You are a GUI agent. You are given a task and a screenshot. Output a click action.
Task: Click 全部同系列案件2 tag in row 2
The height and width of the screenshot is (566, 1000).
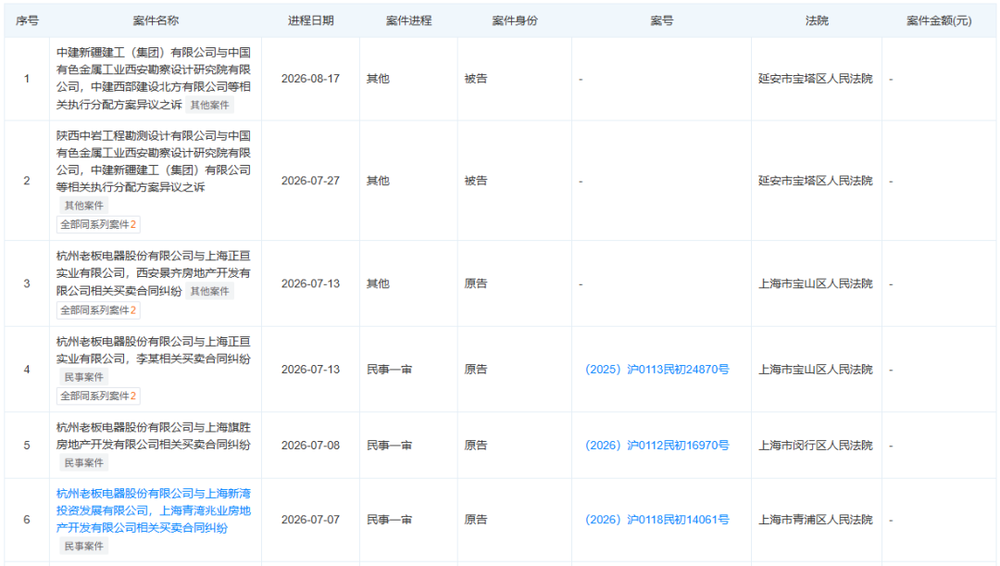pos(98,225)
